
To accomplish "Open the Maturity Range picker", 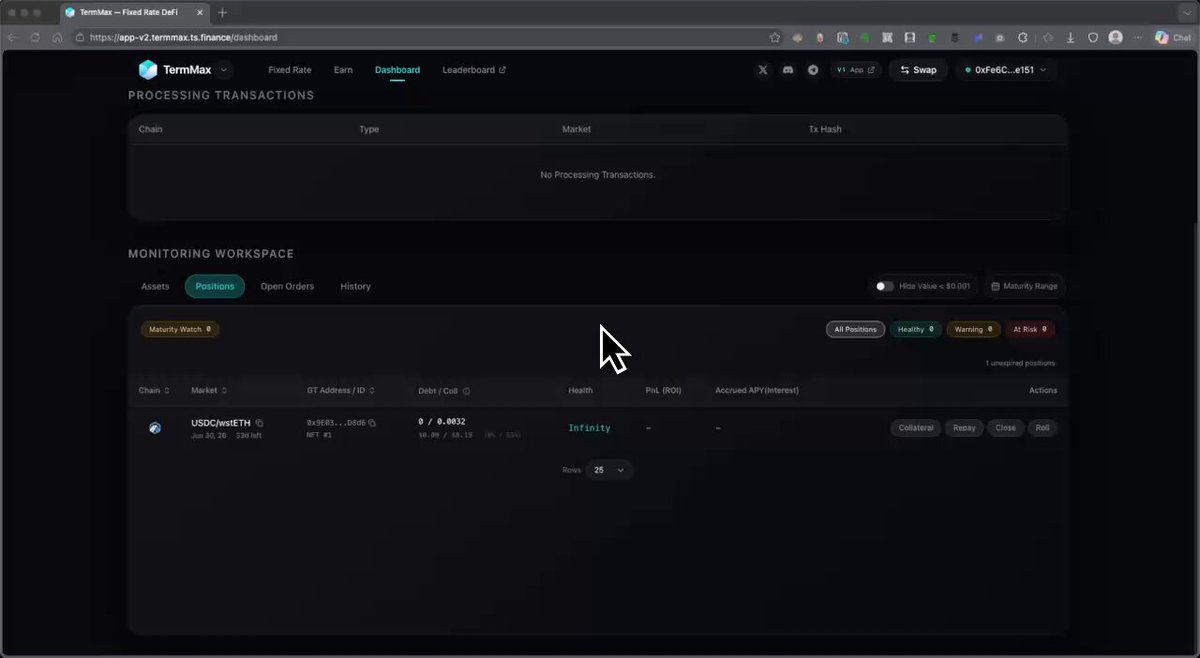I will [x=1024, y=286].
